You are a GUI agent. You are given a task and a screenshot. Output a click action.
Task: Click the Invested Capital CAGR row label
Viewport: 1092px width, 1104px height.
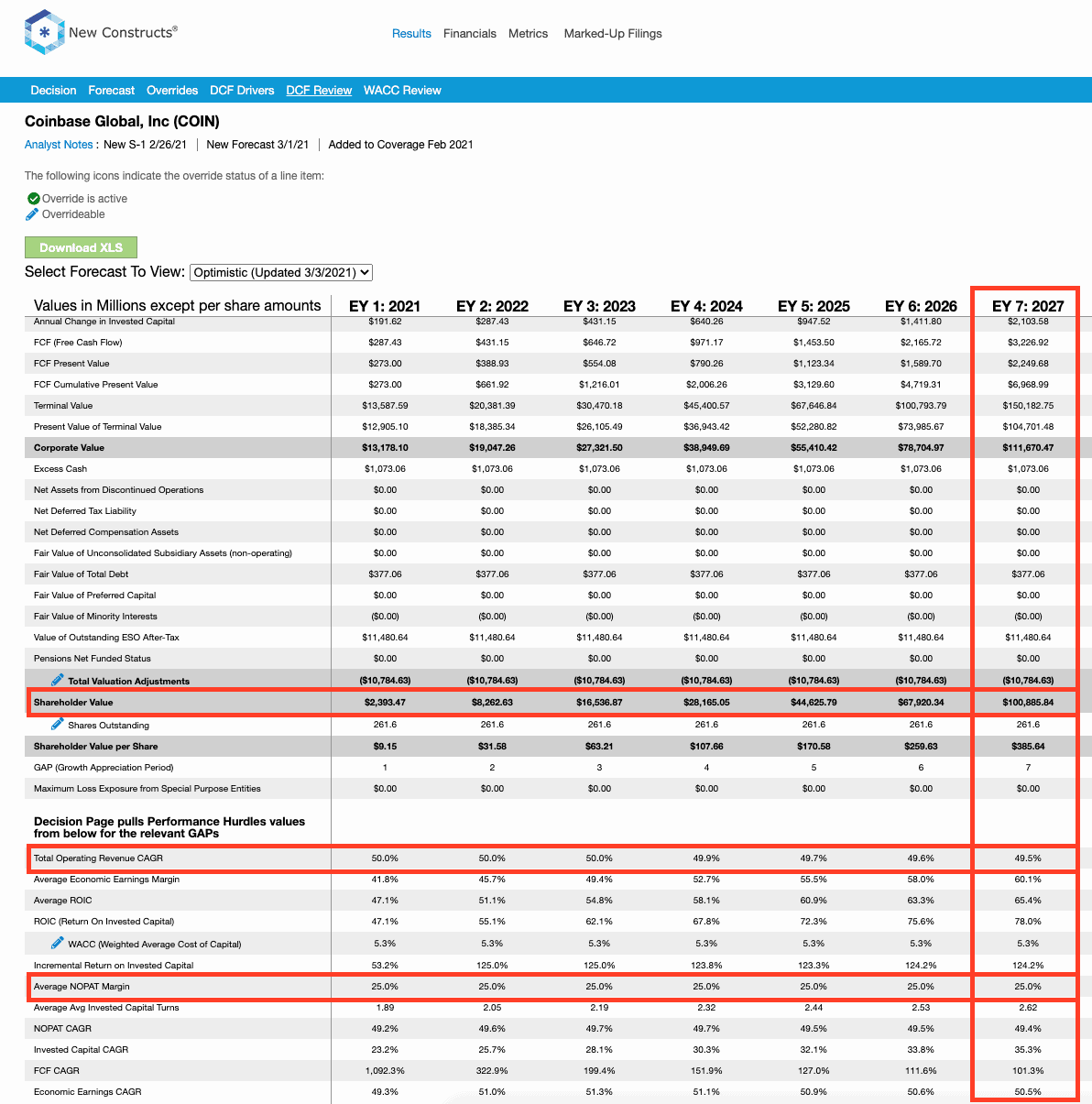[82, 1050]
